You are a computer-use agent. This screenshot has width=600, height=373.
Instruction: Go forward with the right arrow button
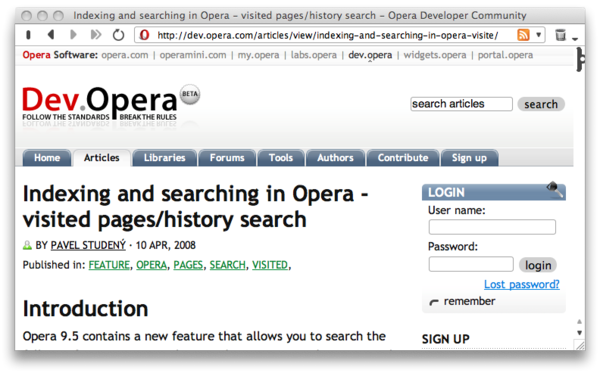(x=73, y=35)
